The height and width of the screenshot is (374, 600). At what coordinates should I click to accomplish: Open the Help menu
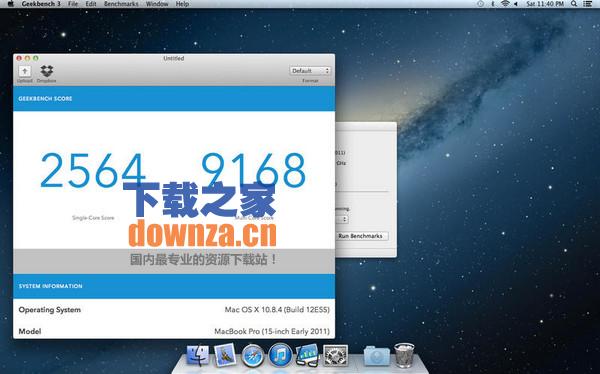182,4
